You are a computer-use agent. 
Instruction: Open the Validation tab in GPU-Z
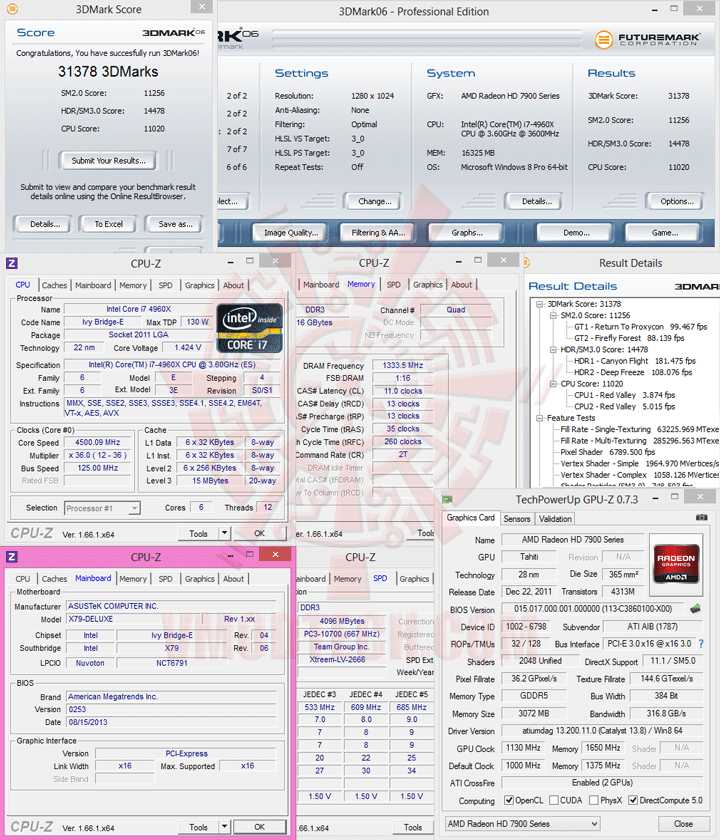click(x=555, y=519)
